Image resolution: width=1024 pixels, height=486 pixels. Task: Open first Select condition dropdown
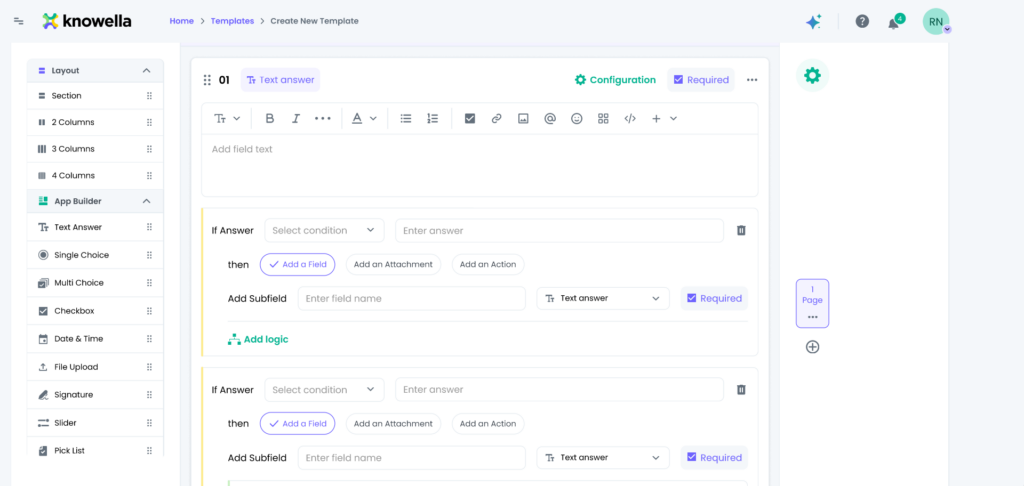coord(324,230)
